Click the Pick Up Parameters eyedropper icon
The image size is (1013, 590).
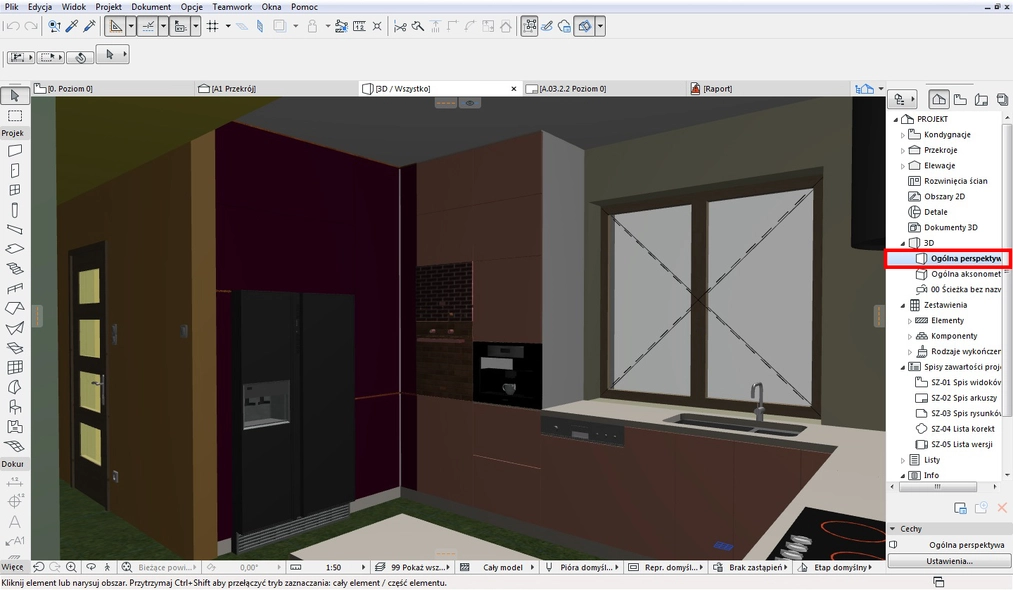[72, 26]
